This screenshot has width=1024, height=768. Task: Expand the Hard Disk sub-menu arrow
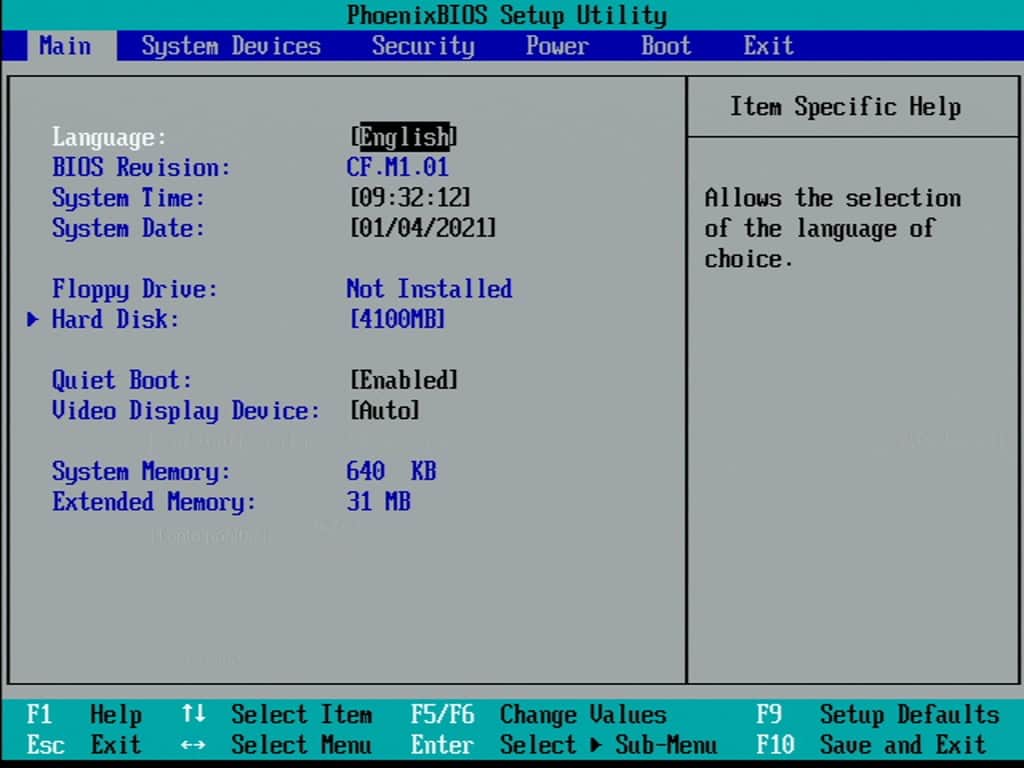tap(33, 319)
